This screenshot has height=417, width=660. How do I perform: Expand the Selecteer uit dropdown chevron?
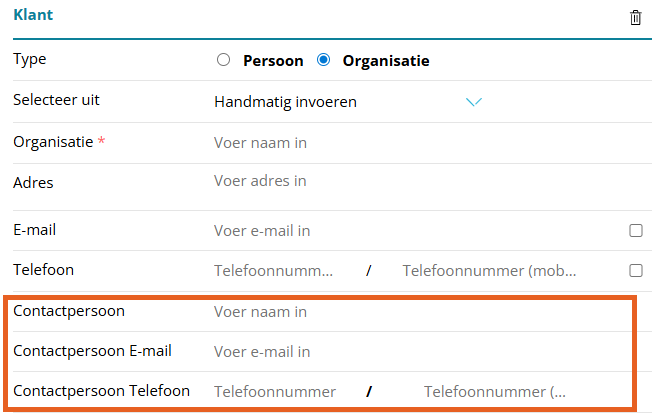pyautogui.click(x=474, y=102)
